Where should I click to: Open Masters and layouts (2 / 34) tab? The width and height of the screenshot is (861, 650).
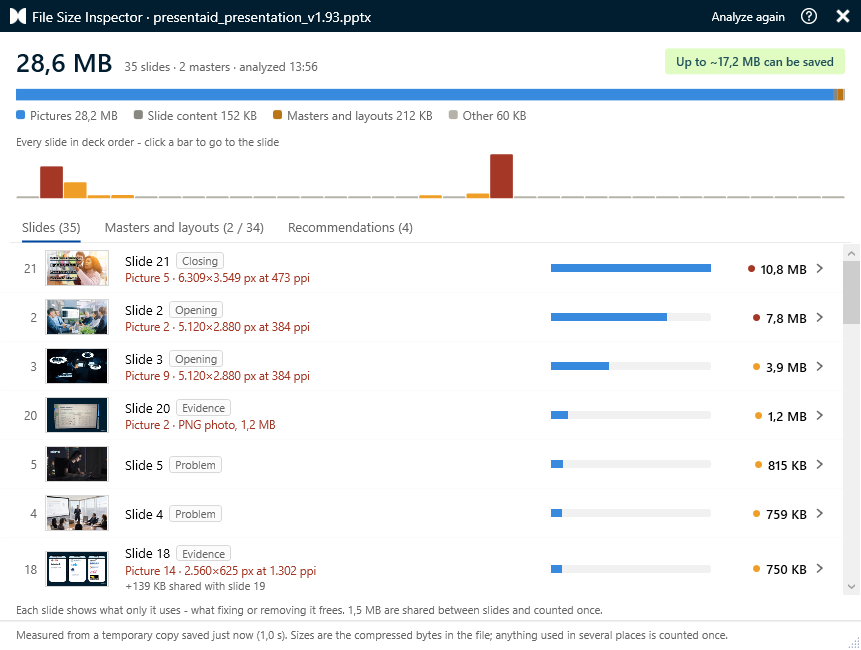pos(184,228)
